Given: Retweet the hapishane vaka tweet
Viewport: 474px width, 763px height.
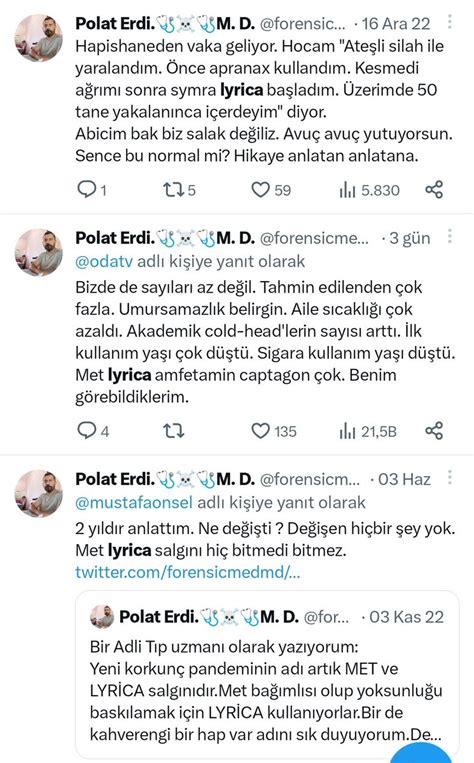Looking at the screenshot, I should point(179,189).
